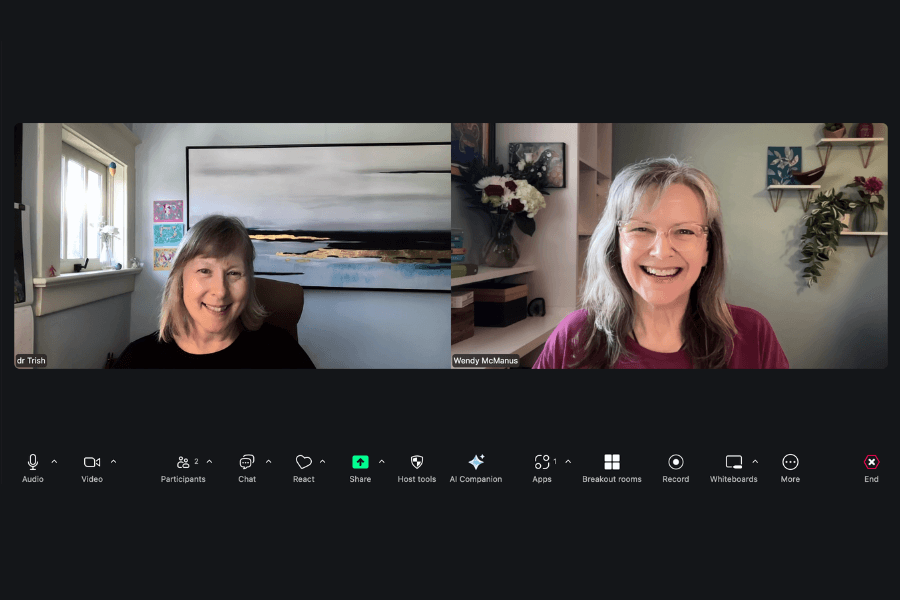This screenshot has width=900, height=600.
Task: Expand the video options arrow
Action: (x=113, y=462)
